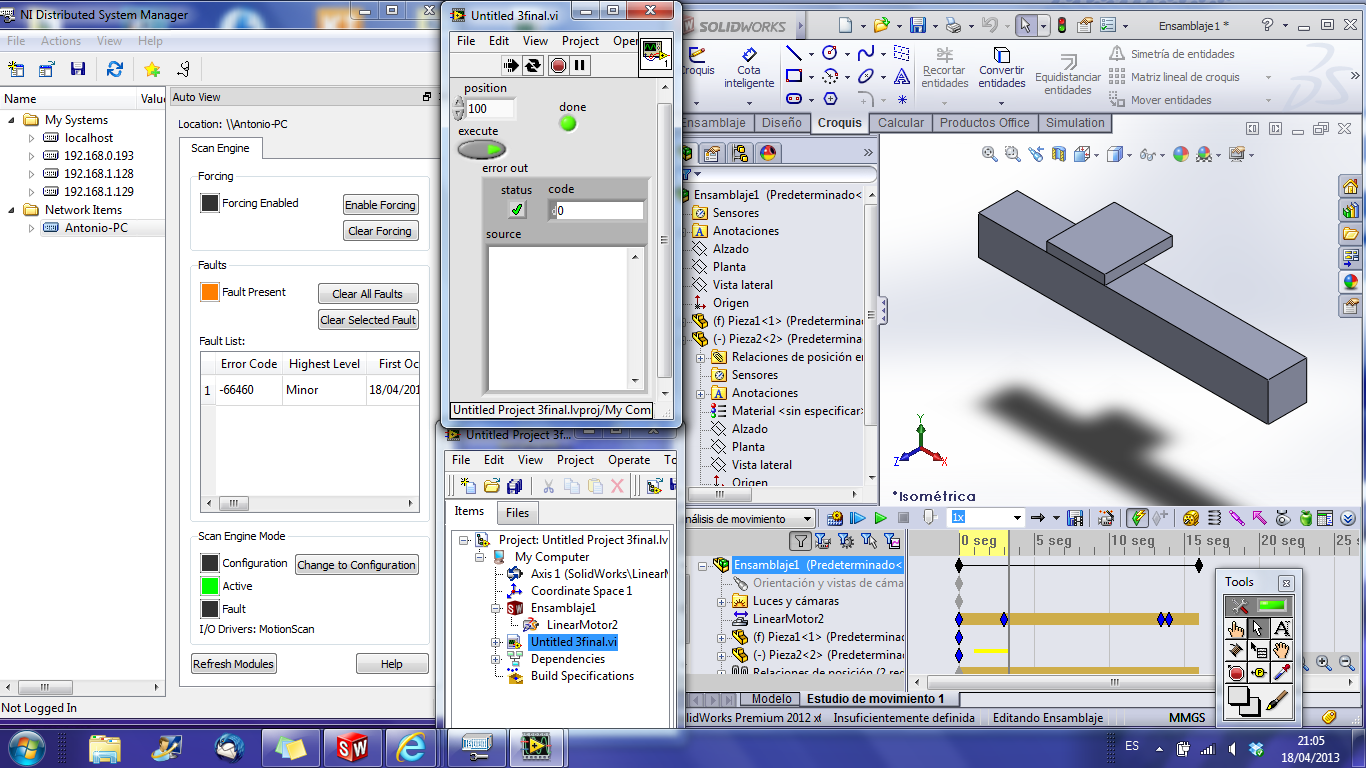The image size is (1366, 768).
Task: Click Cota inteligente dimension tool
Action: pyautogui.click(x=749, y=69)
